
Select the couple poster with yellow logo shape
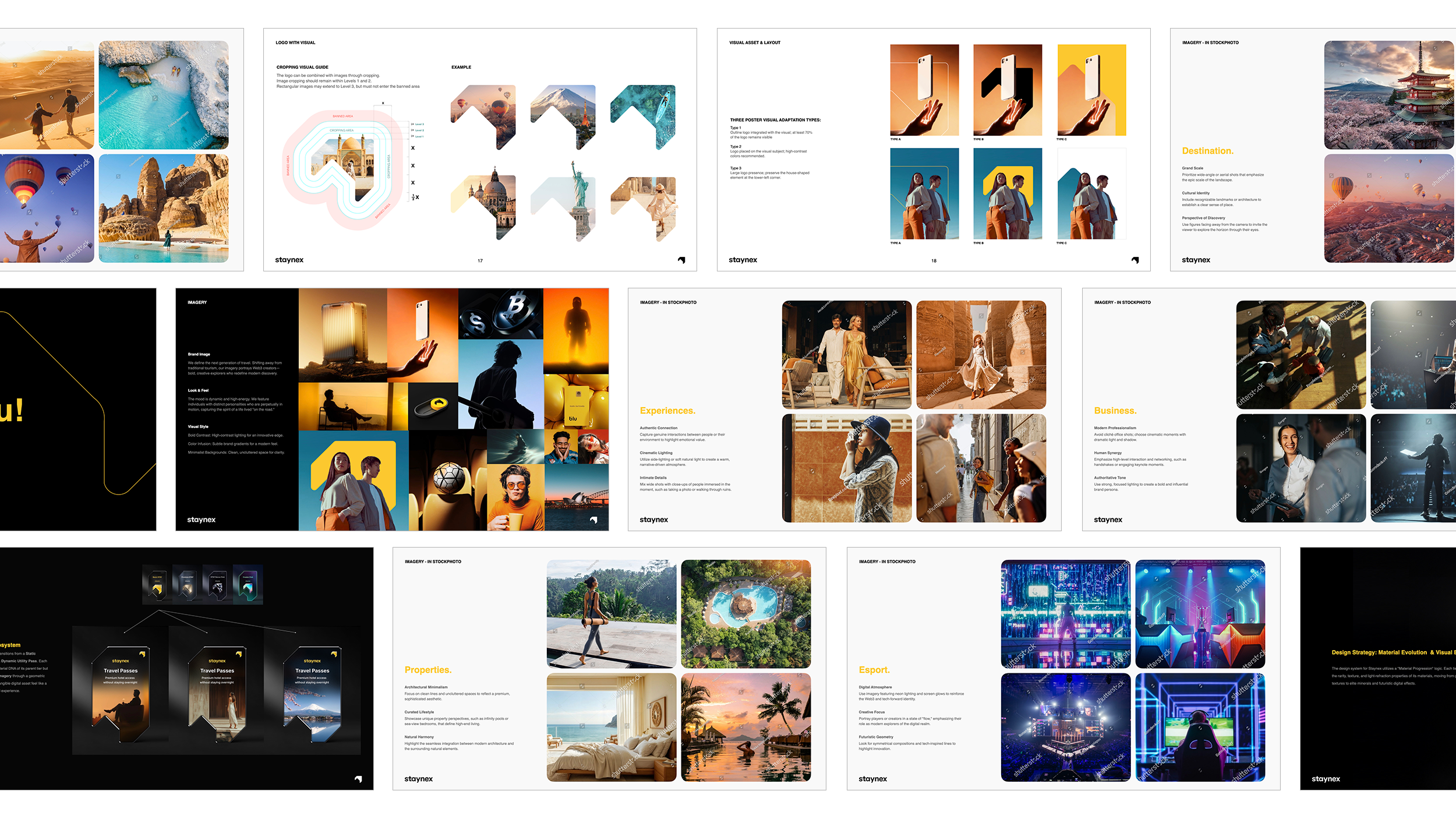click(1008, 193)
